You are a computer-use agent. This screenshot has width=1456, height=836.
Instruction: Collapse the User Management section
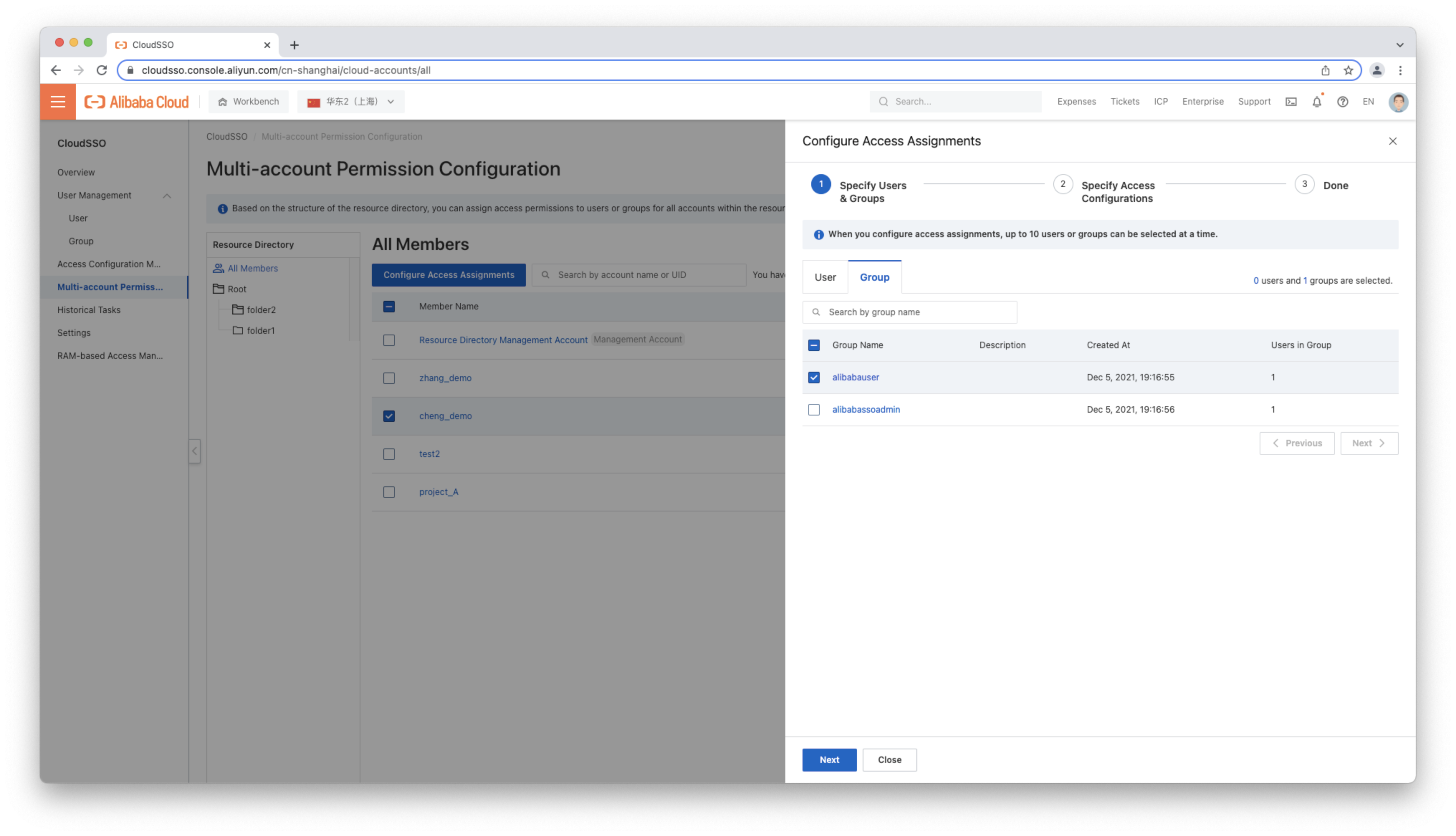(167, 196)
